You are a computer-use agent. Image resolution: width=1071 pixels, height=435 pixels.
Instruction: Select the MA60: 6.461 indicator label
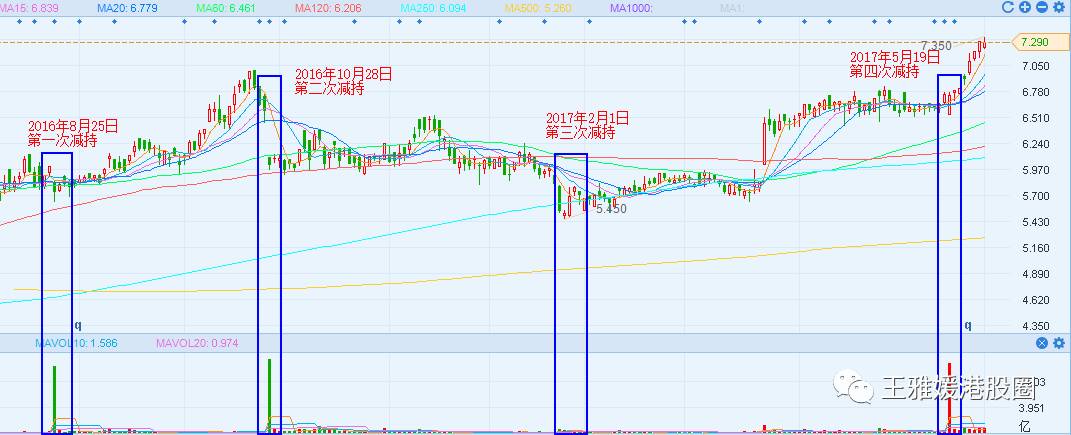pos(224,8)
